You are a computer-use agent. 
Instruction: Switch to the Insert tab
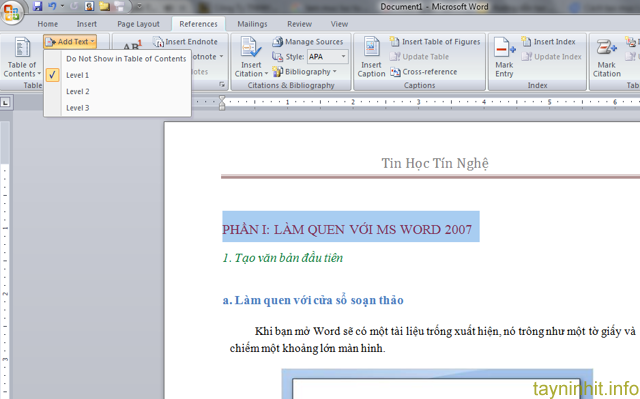(87, 24)
